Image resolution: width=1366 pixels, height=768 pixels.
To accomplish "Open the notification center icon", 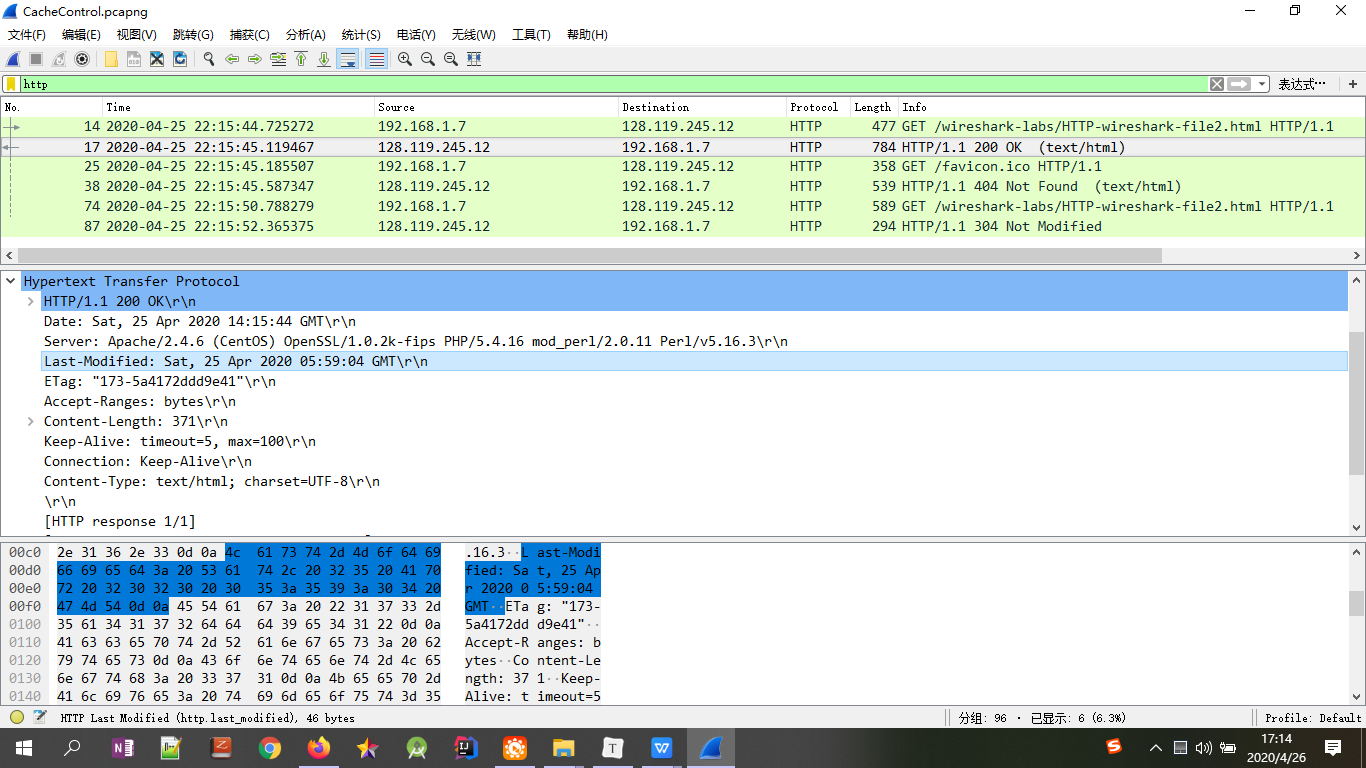I will coord(1332,748).
